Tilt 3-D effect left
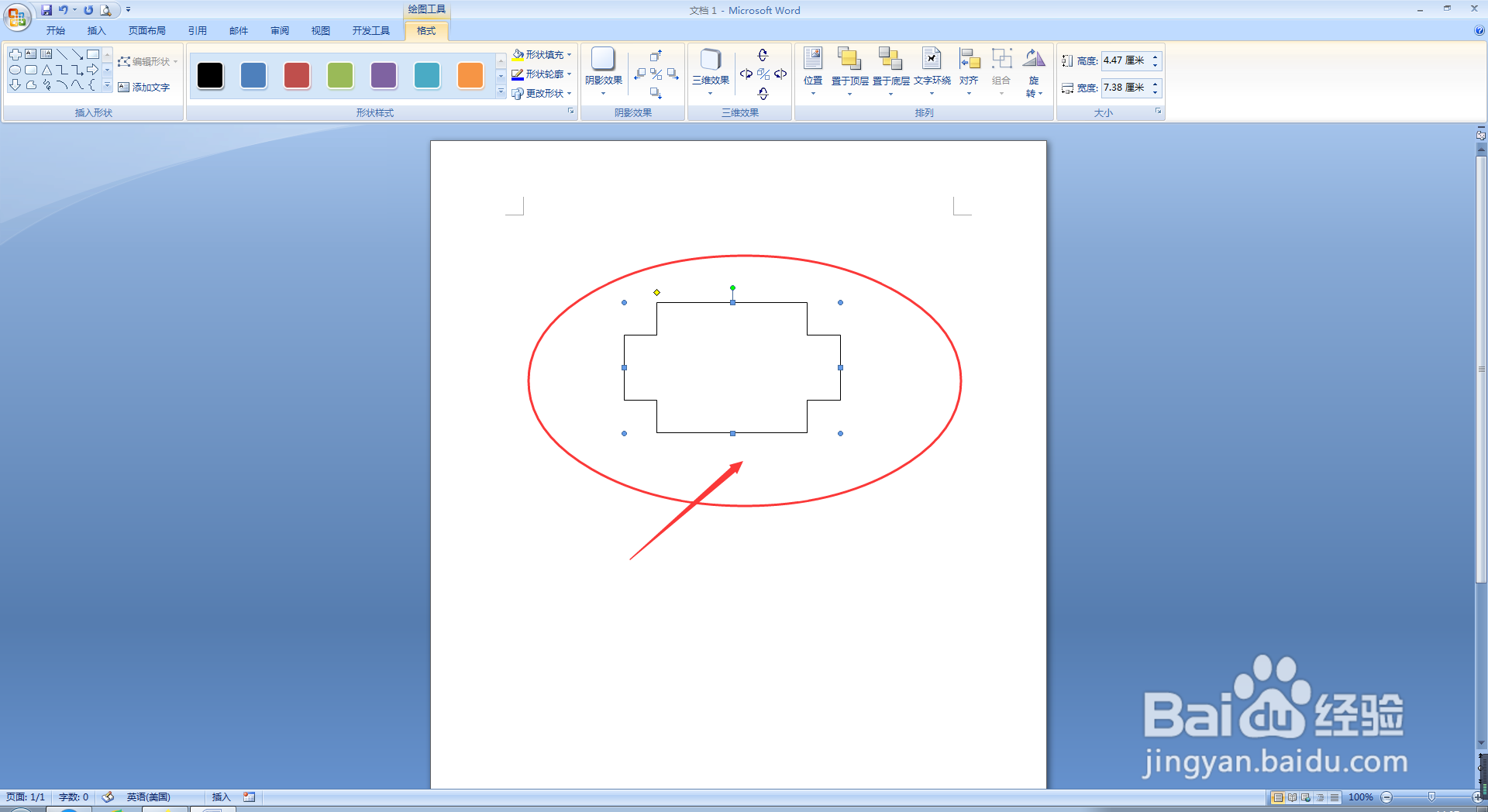The image size is (1488, 812). tap(746, 74)
